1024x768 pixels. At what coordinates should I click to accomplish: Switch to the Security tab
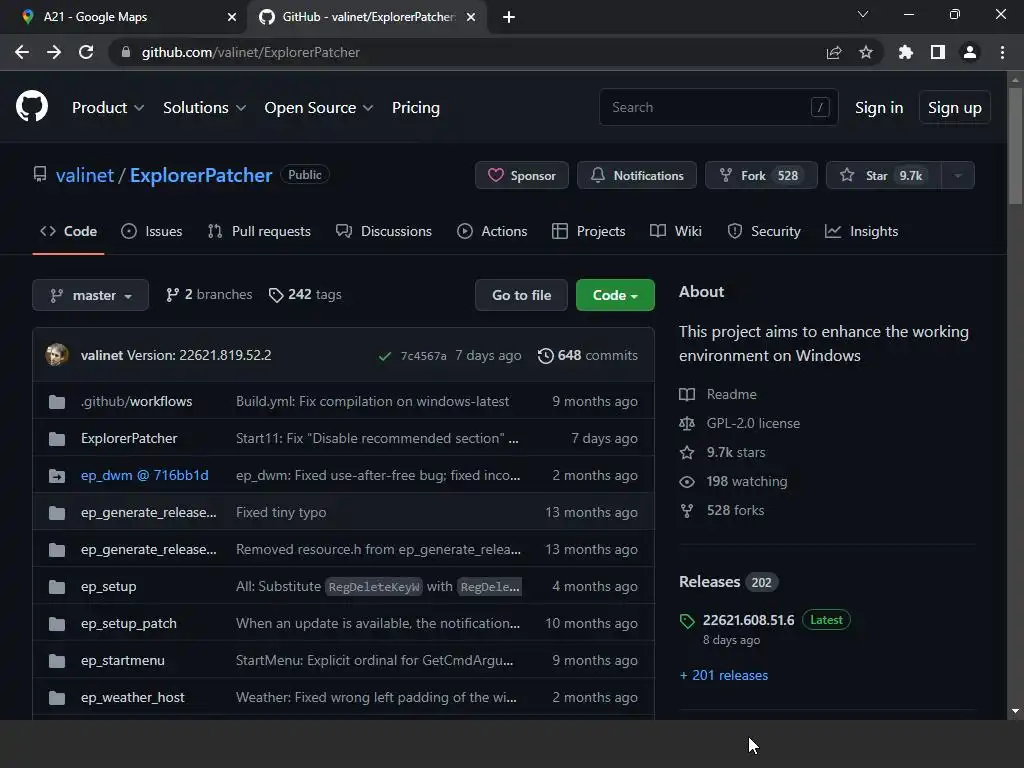pos(763,231)
